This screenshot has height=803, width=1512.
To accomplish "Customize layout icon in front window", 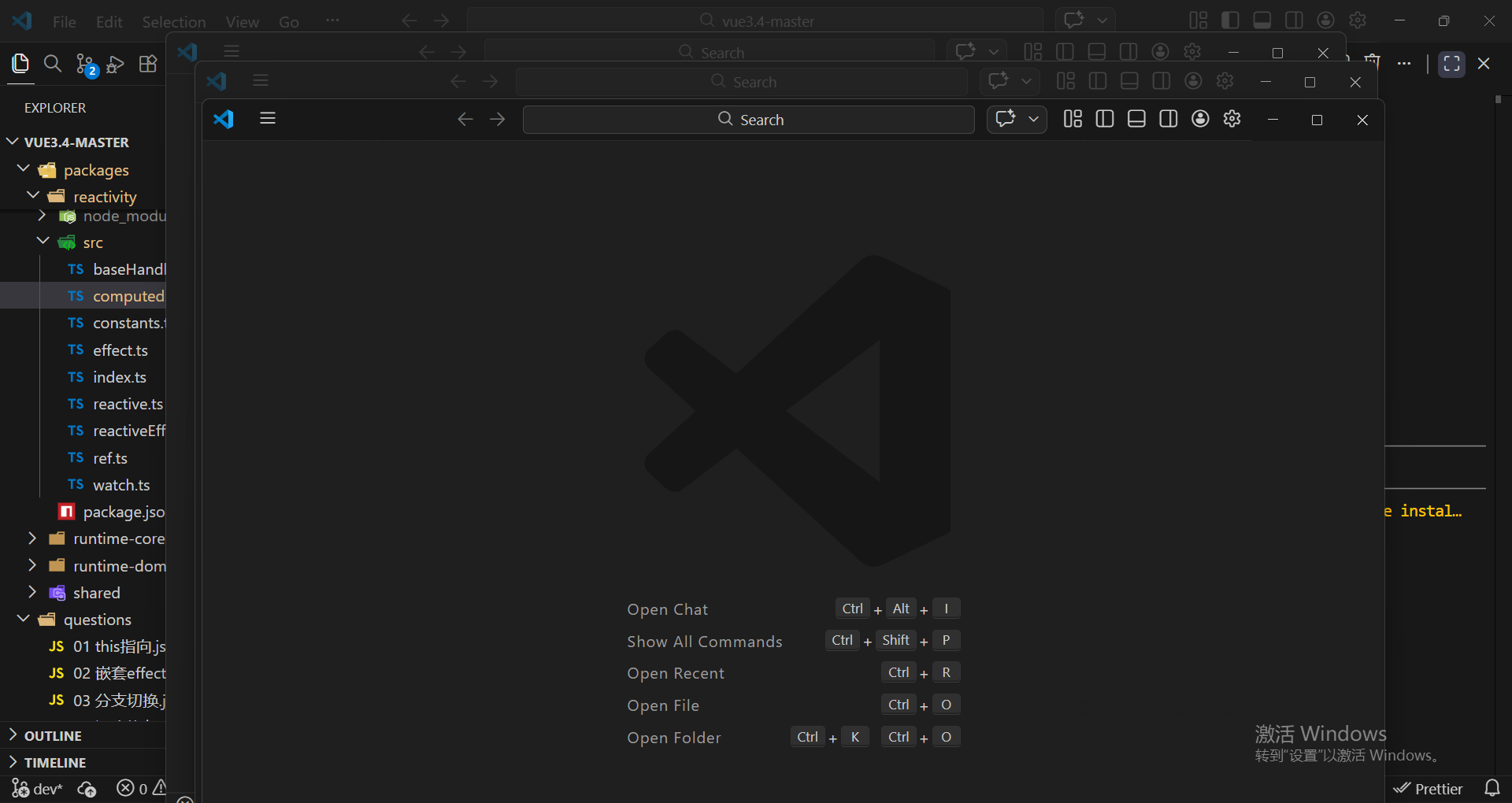I will (1073, 119).
